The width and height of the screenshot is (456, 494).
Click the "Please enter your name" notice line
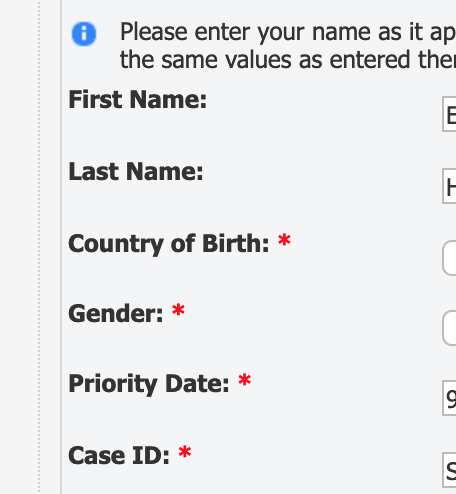pyautogui.click(x=288, y=32)
